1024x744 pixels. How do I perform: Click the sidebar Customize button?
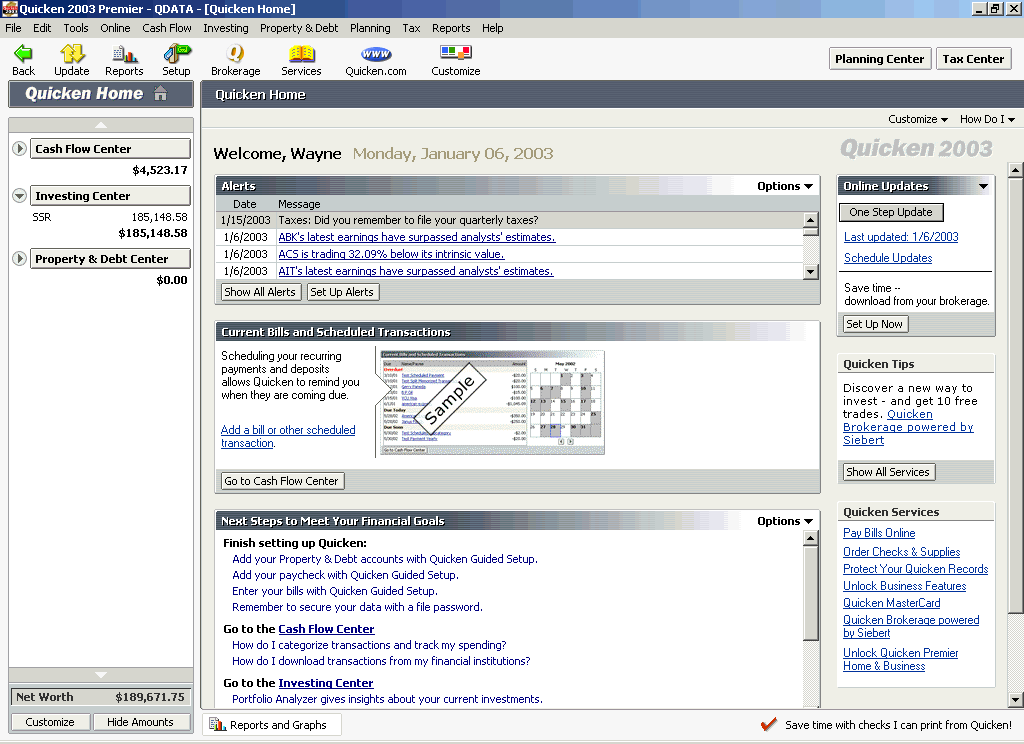(x=50, y=722)
